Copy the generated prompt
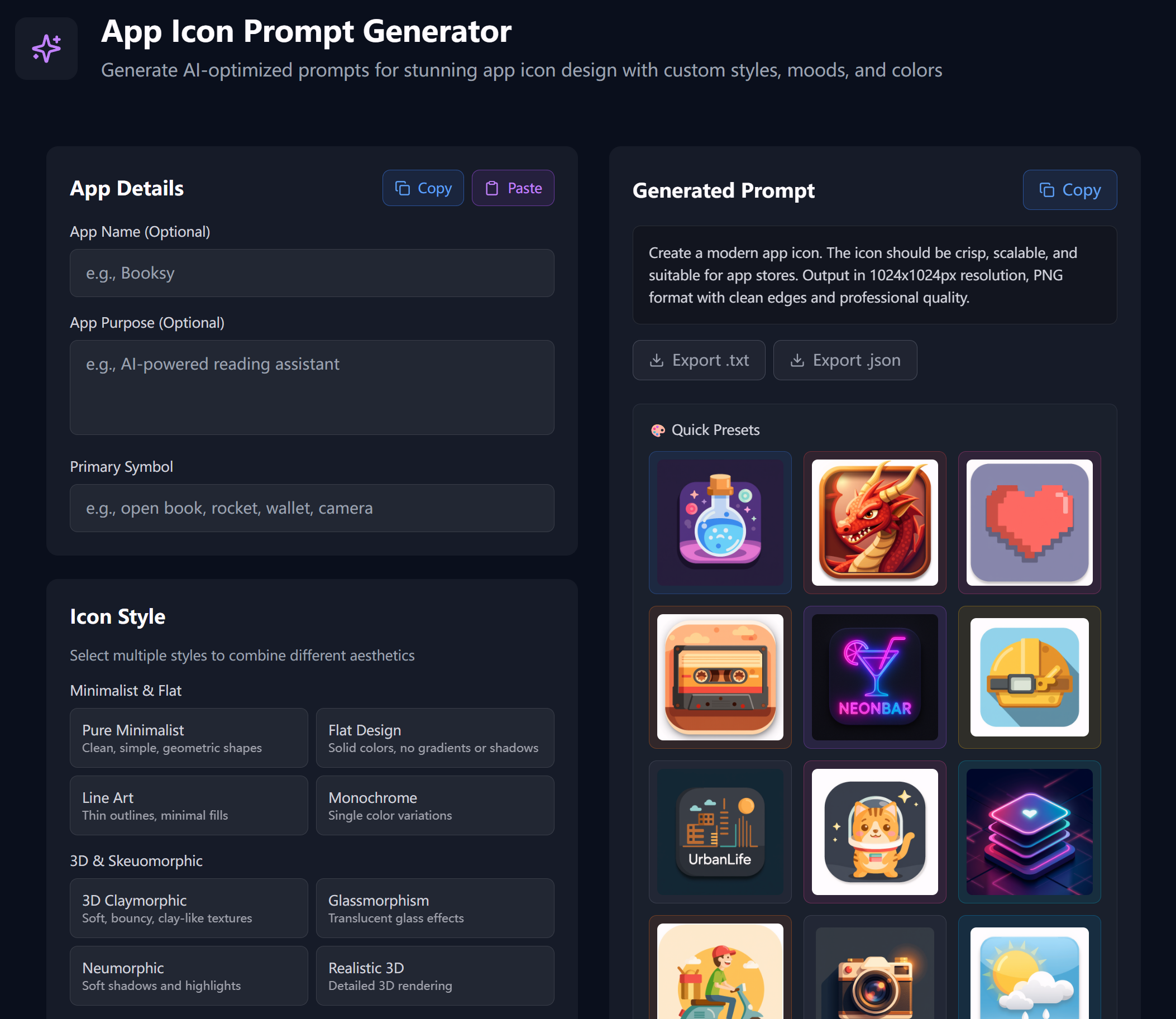Viewport: 1176px width, 1019px height. (1070, 190)
